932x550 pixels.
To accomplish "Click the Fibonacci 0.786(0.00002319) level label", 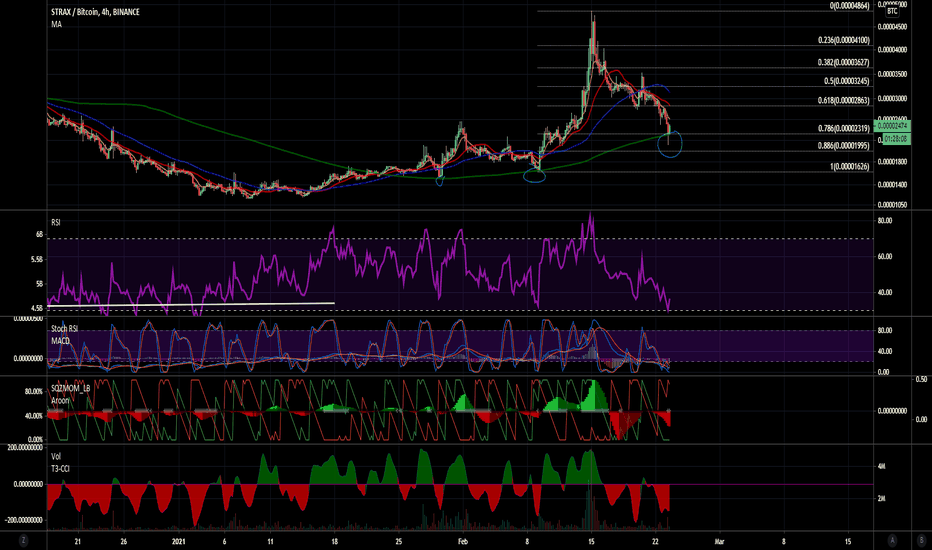I will coord(843,128).
